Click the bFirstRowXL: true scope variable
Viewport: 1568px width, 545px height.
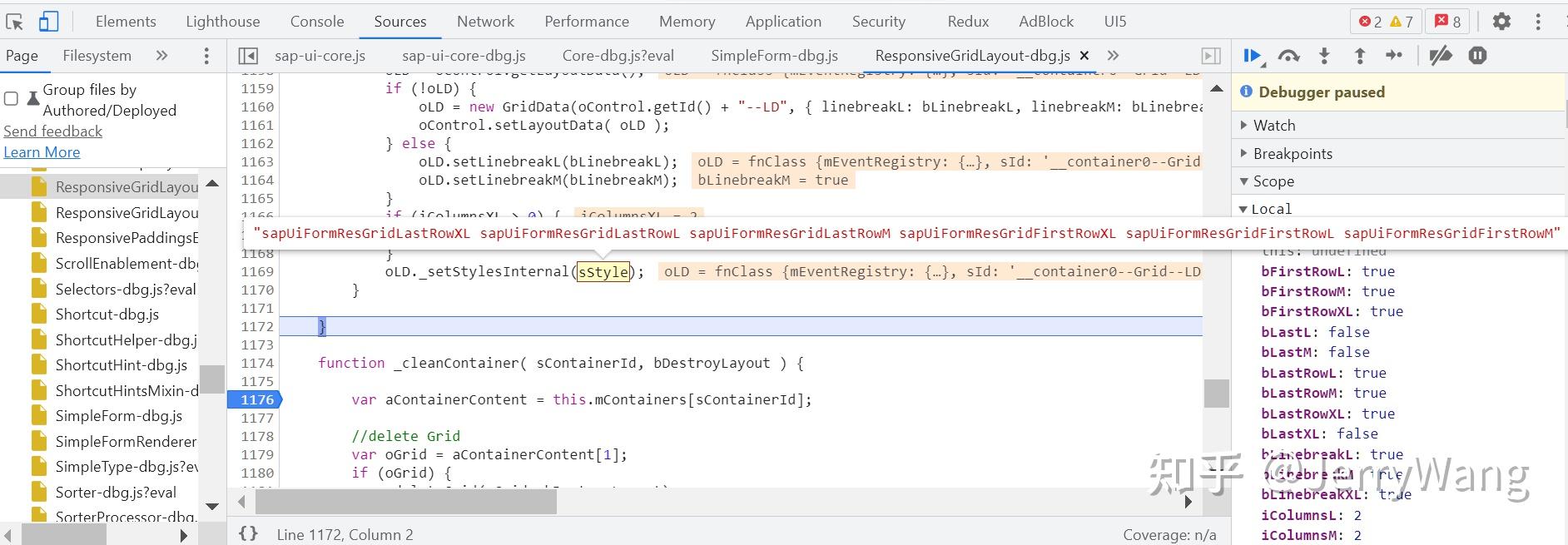(x=1332, y=311)
